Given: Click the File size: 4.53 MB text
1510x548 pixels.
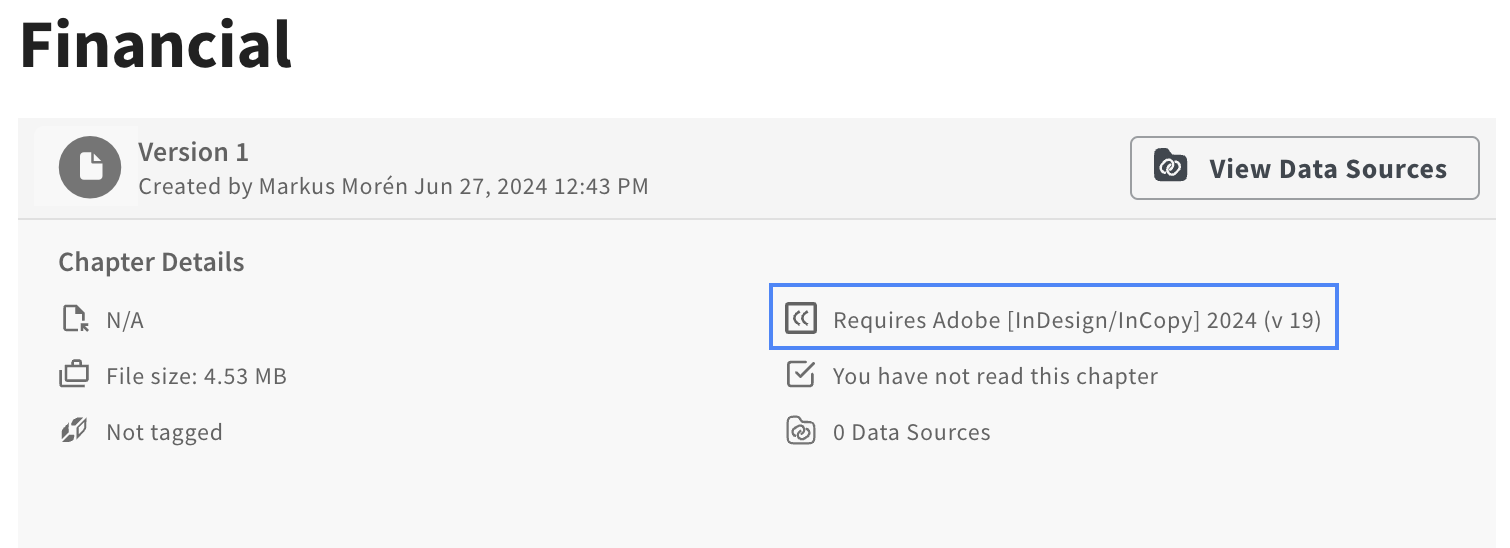Looking at the screenshot, I should [x=196, y=377].
